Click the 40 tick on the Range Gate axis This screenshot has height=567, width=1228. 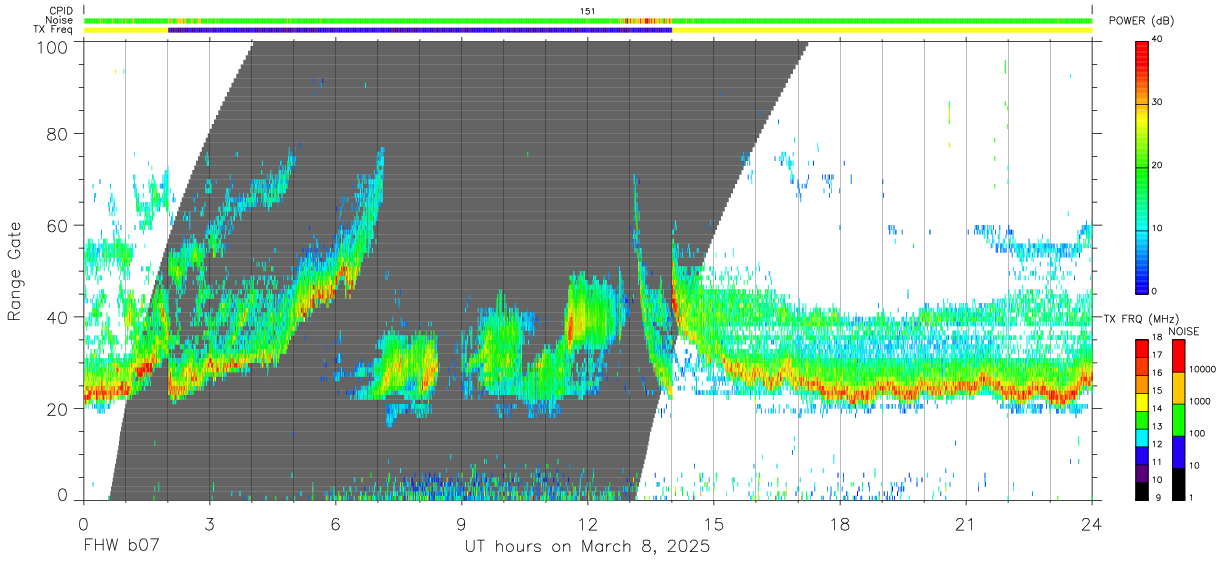pos(58,317)
